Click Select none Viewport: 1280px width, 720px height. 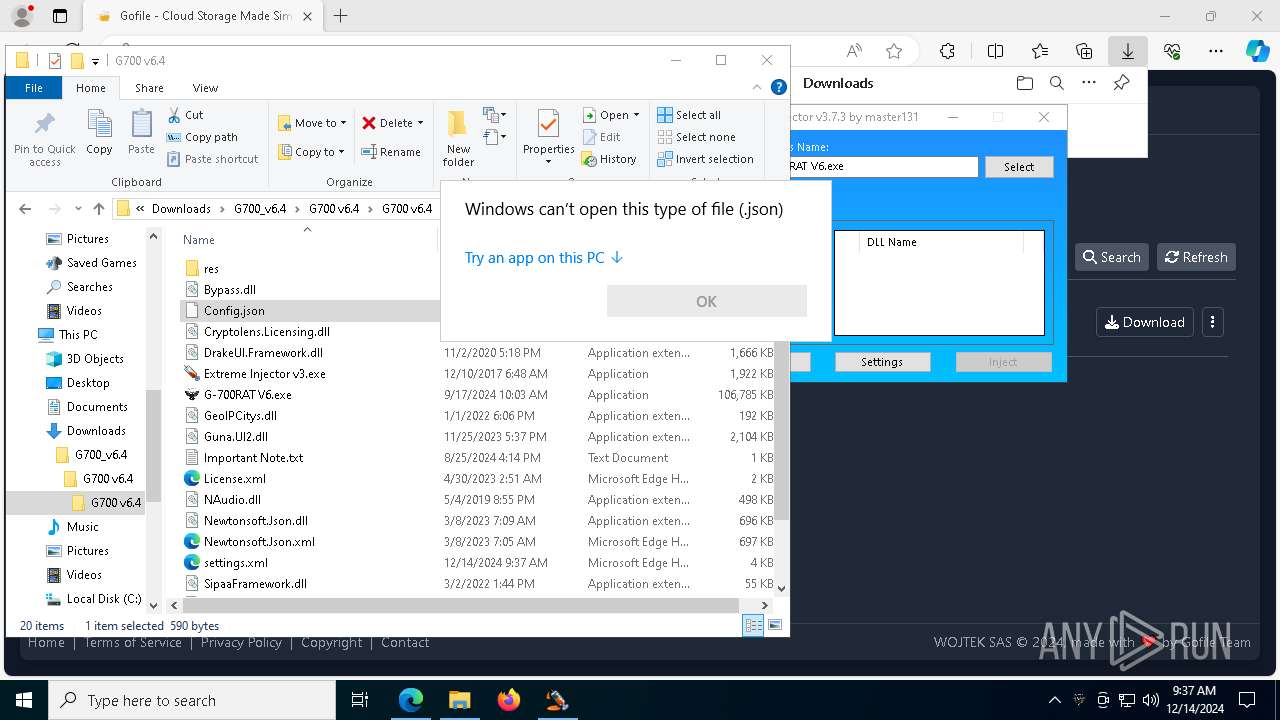tap(696, 137)
